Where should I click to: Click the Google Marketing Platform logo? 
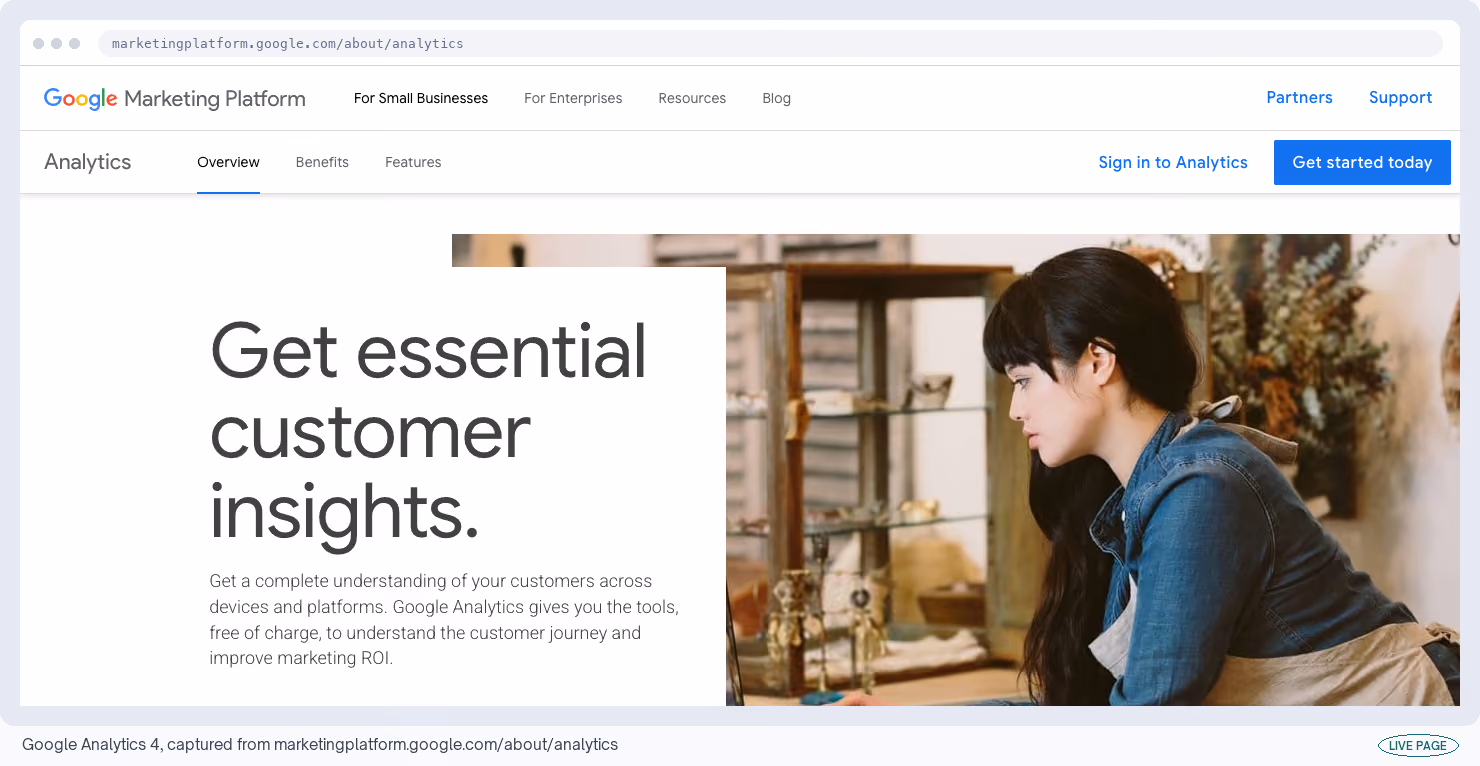pyautogui.click(x=175, y=98)
